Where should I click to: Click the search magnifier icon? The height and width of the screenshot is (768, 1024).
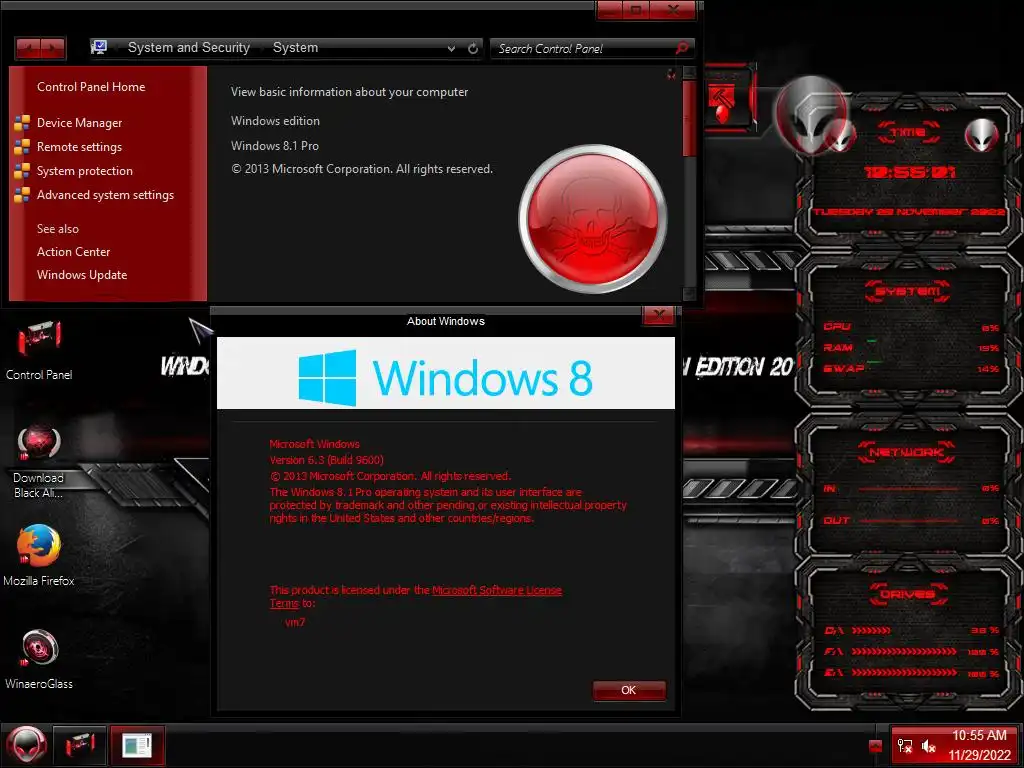pyautogui.click(x=682, y=48)
